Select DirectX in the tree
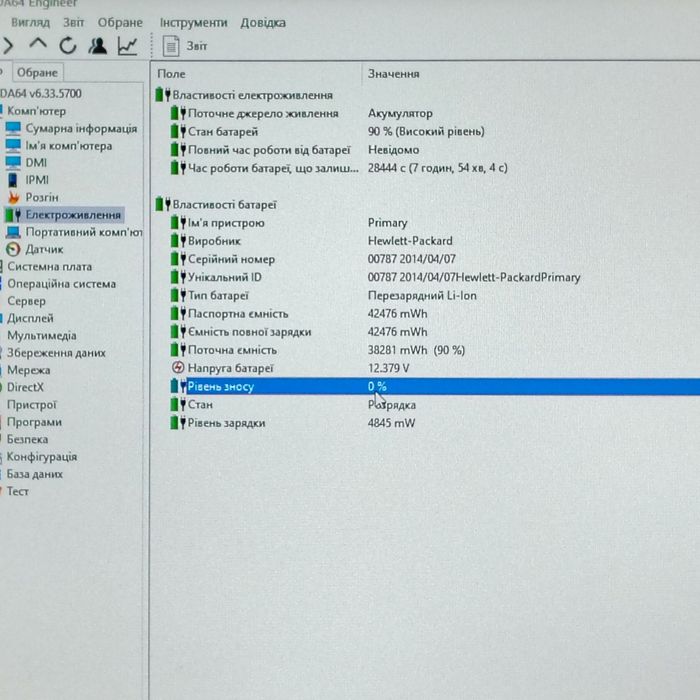 point(25,387)
